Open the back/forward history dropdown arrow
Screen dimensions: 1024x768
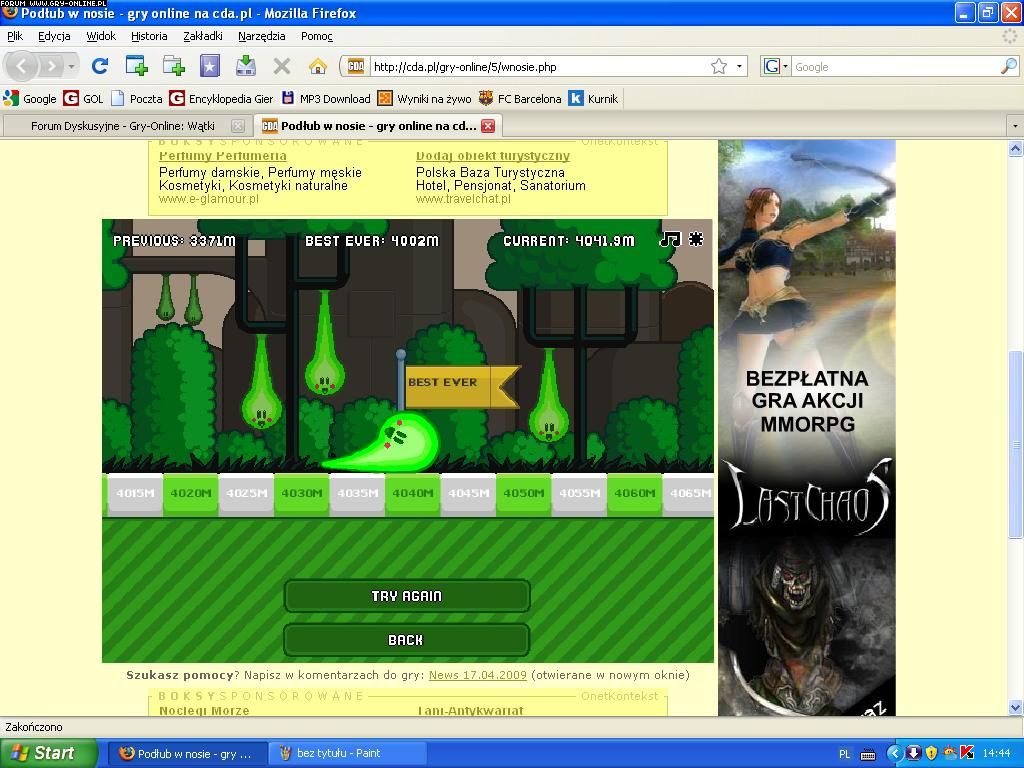71,66
